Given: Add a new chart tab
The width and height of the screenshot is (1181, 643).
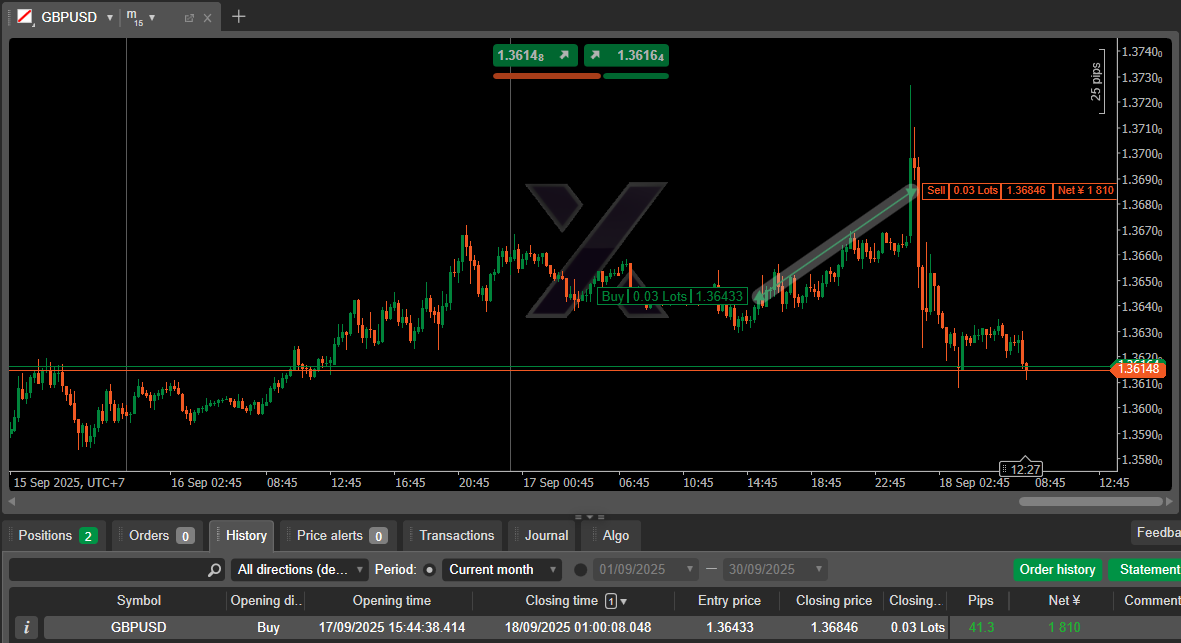Looking at the screenshot, I should click(238, 17).
